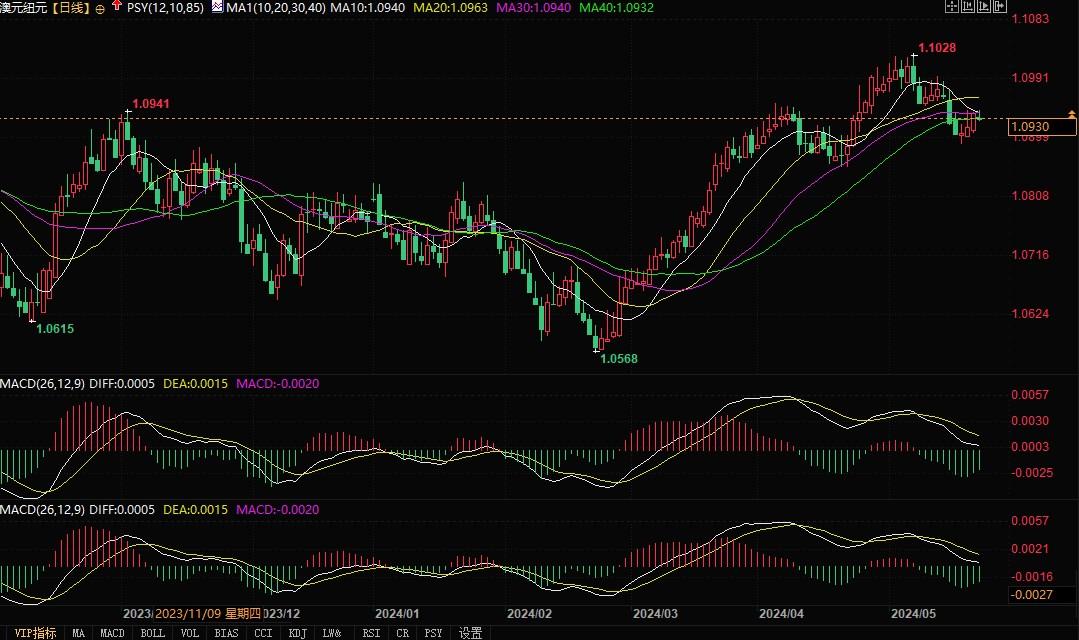Screen dimensions: 1079x640
Task: Select the KDJ indicator tab
Action: tap(297, 633)
